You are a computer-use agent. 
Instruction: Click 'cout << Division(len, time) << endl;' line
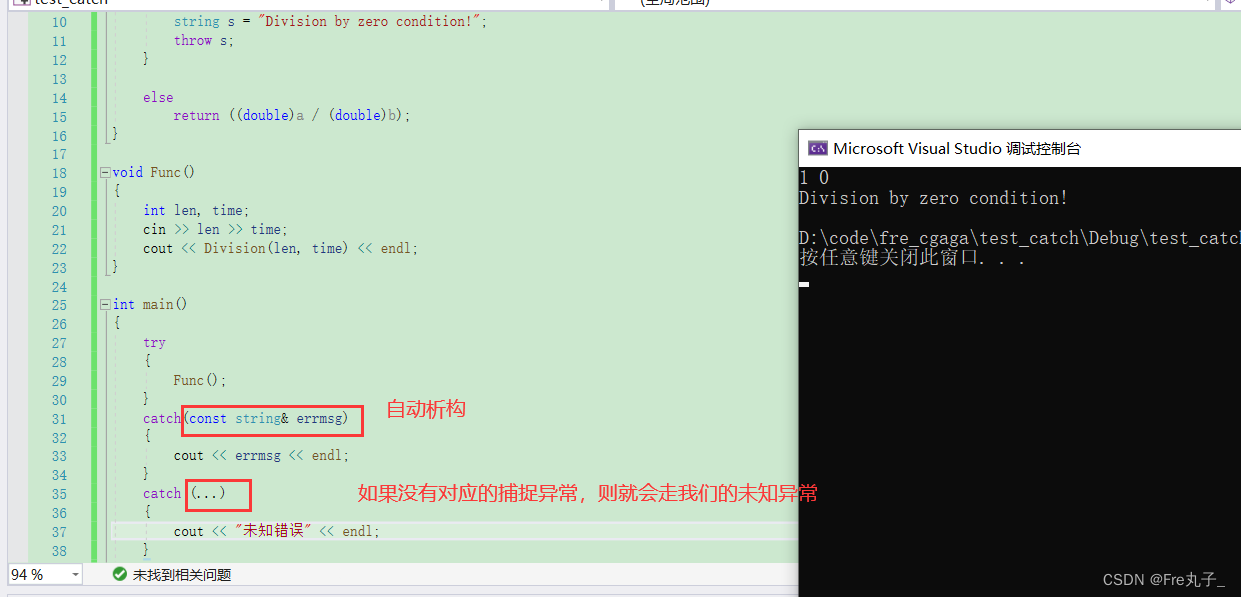point(280,249)
